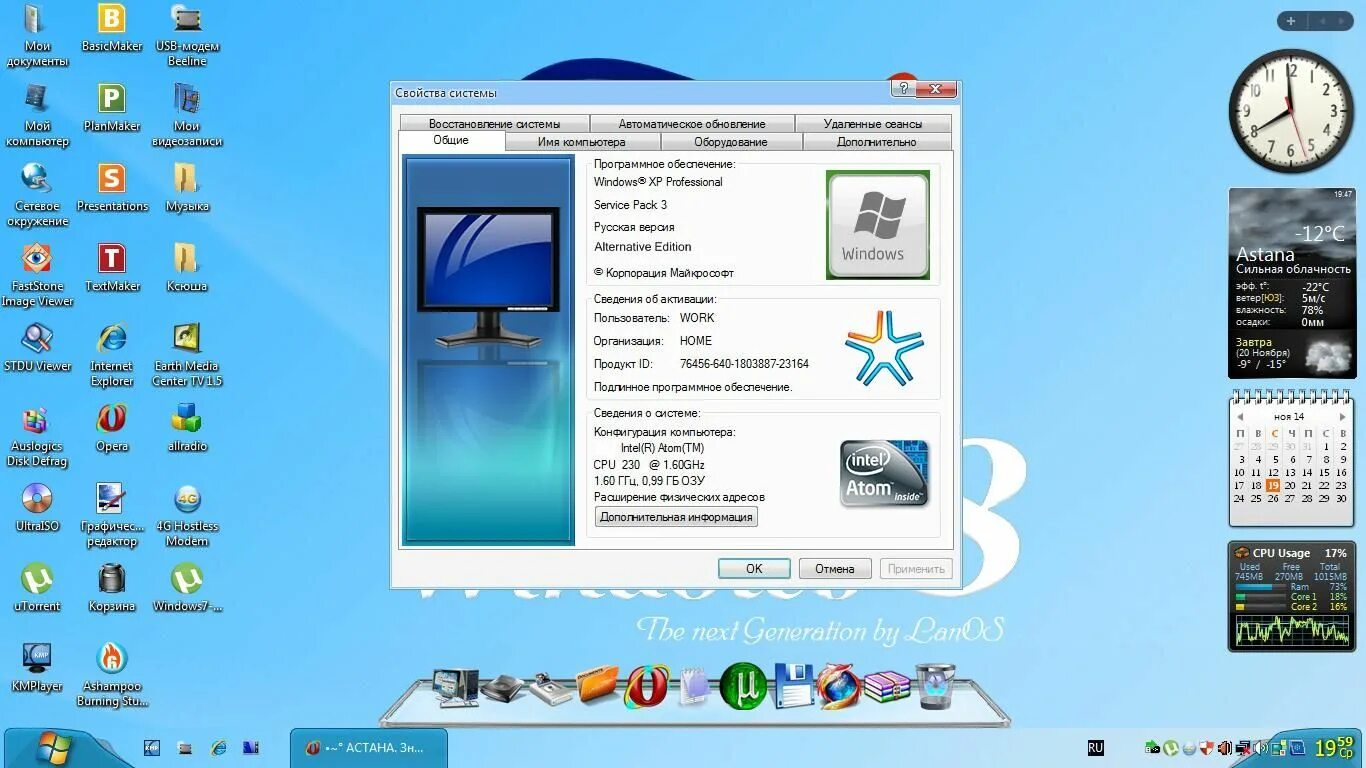Launch Earth Media Center TV shortcut
The image size is (1366, 768).
187,355
